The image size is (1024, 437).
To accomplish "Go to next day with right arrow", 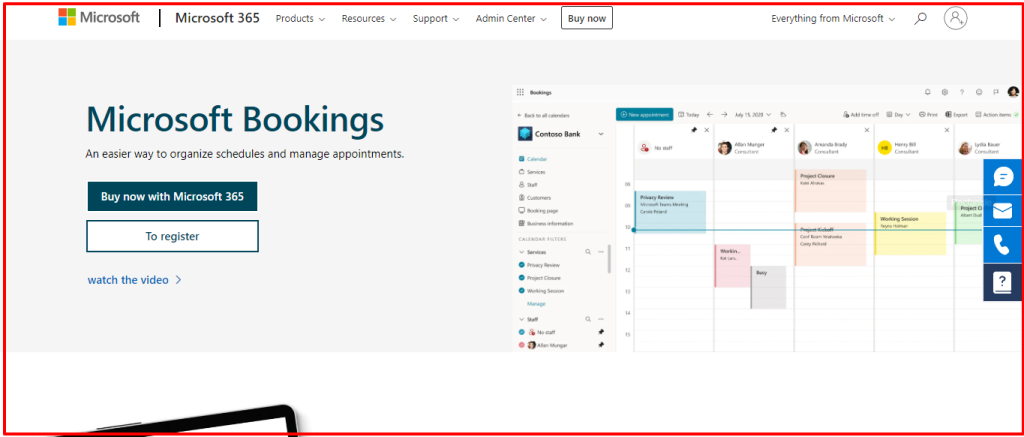I will [x=724, y=114].
